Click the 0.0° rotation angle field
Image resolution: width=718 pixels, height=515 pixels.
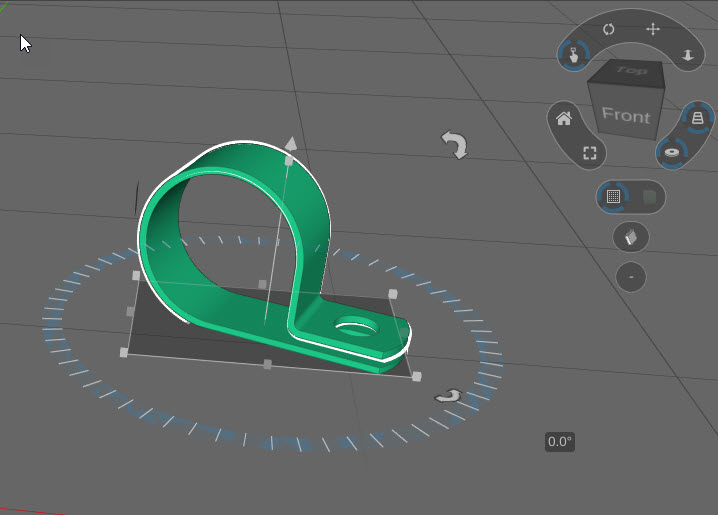coord(560,442)
